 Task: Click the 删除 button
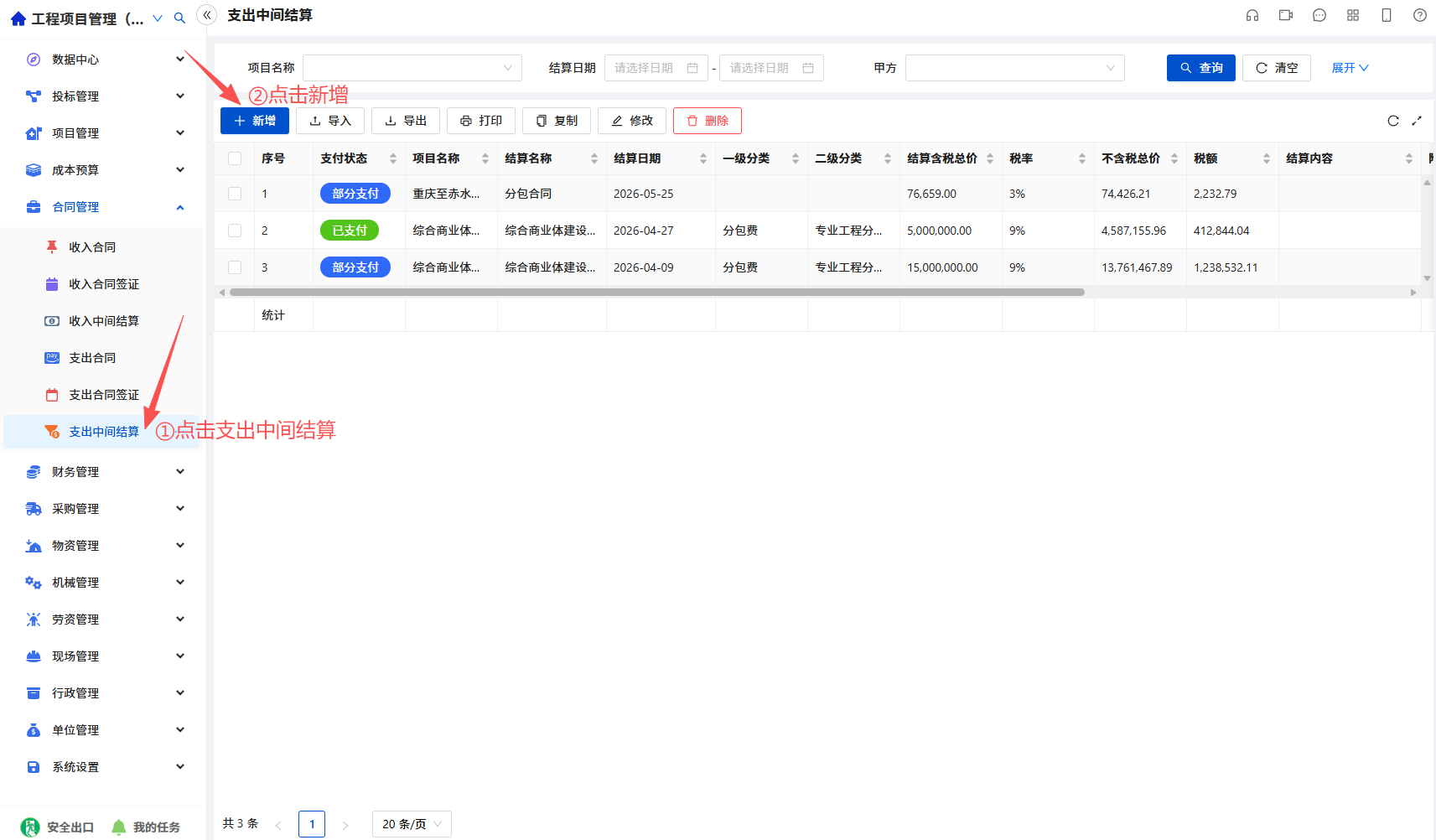tap(708, 121)
